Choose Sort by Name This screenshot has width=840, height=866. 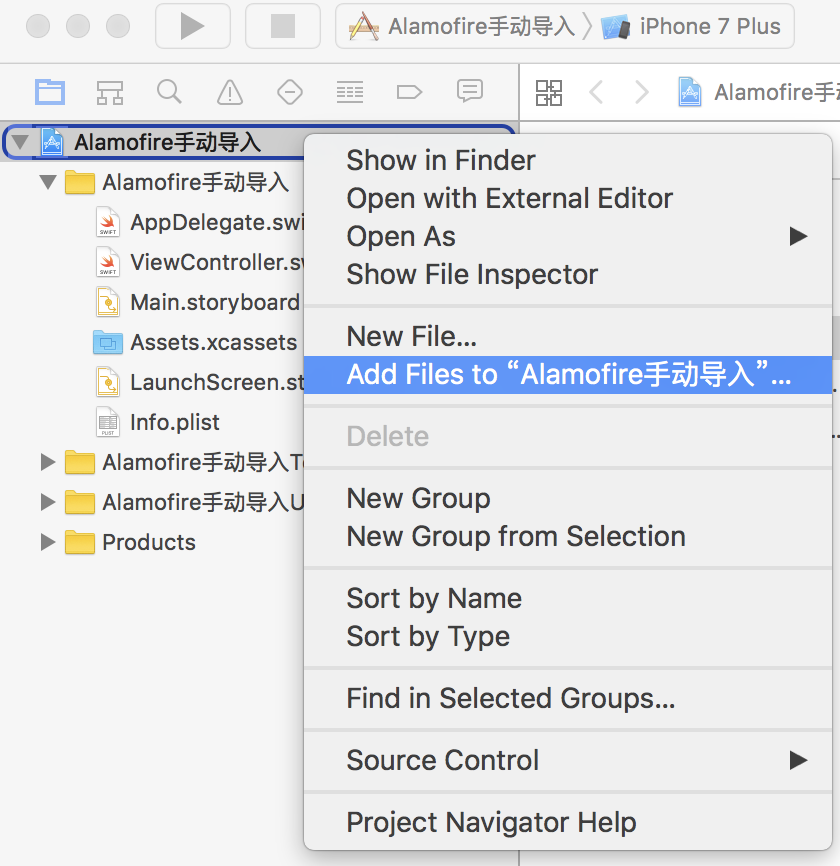tap(568, 598)
